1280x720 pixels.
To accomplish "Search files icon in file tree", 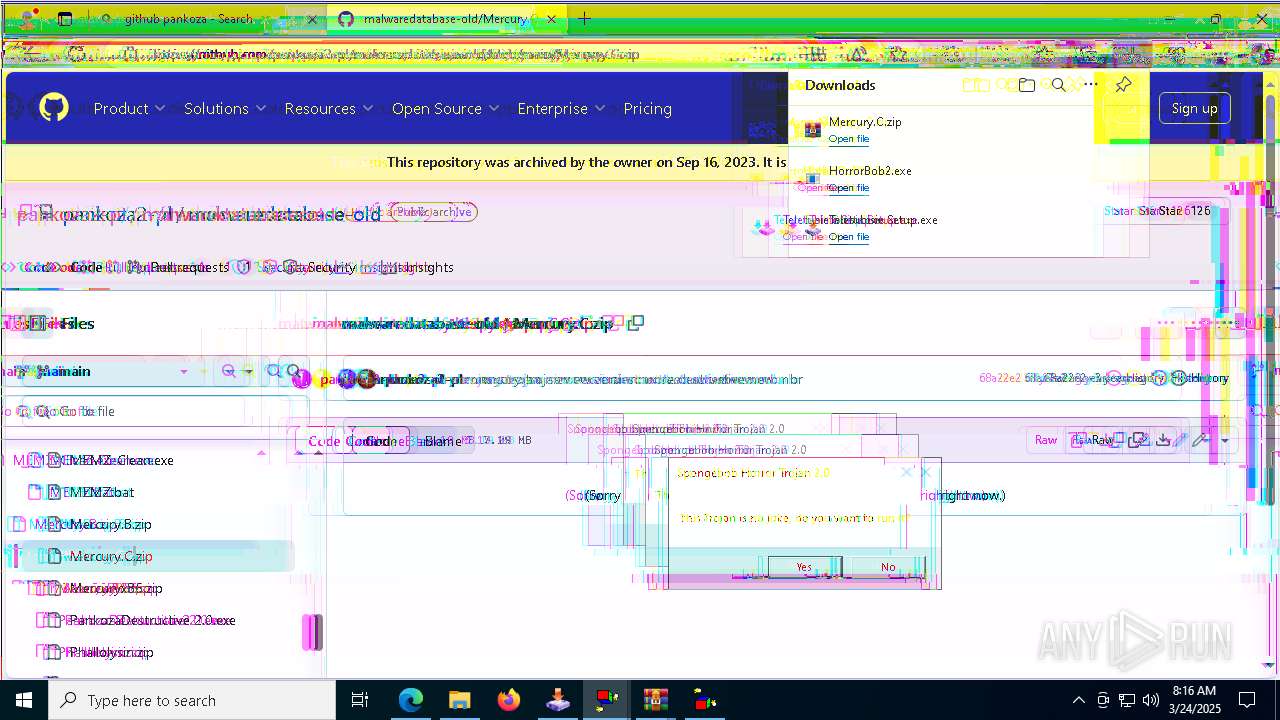I will (294, 371).
